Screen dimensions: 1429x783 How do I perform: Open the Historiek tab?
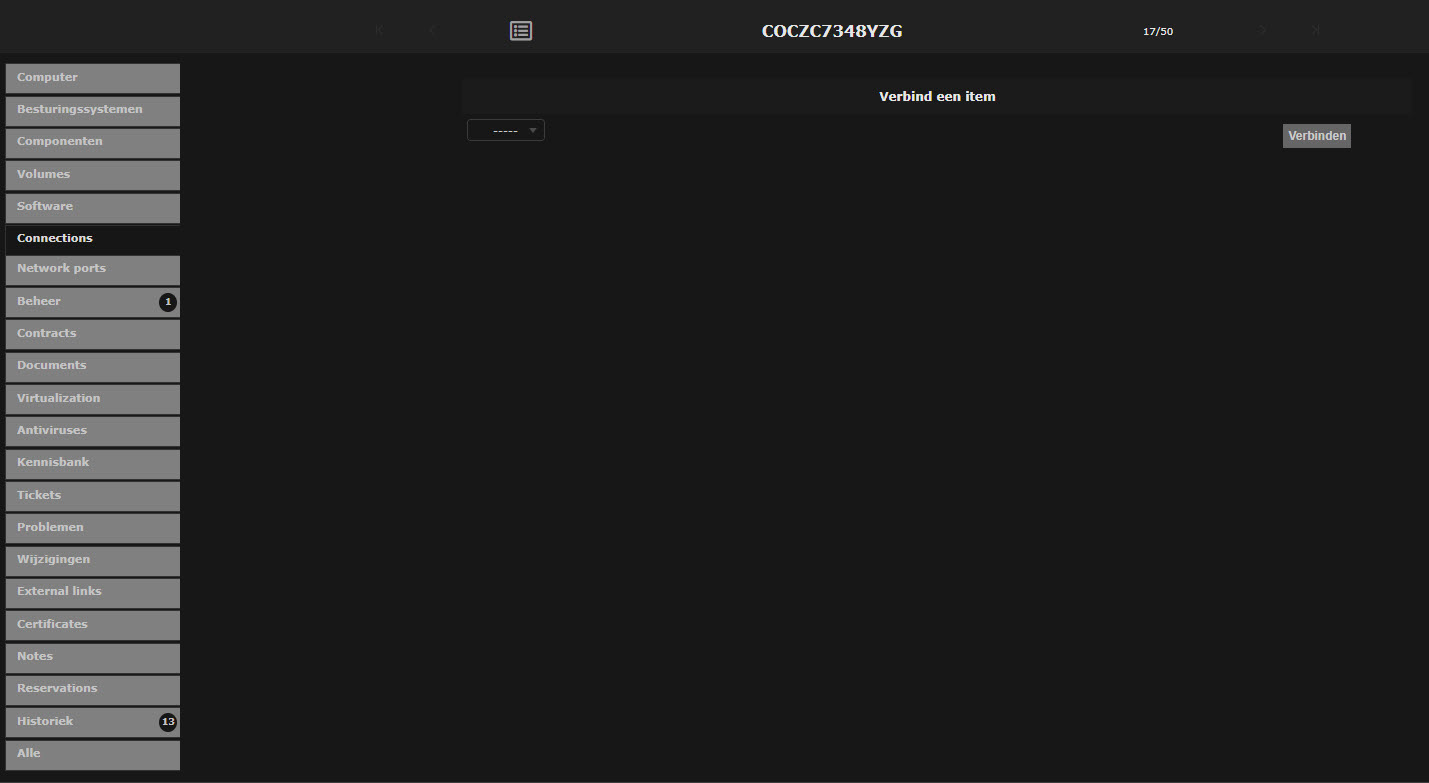click(93, 722)
